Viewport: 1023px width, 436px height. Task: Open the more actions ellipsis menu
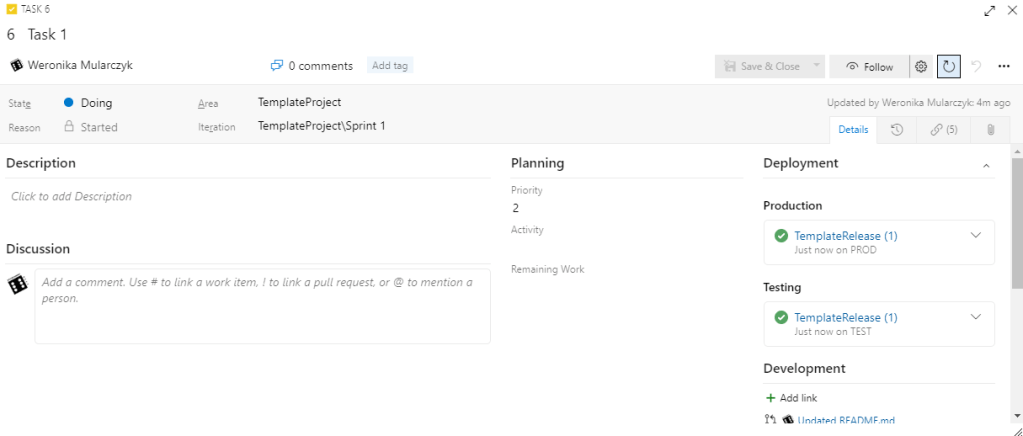coord(1004,66)
